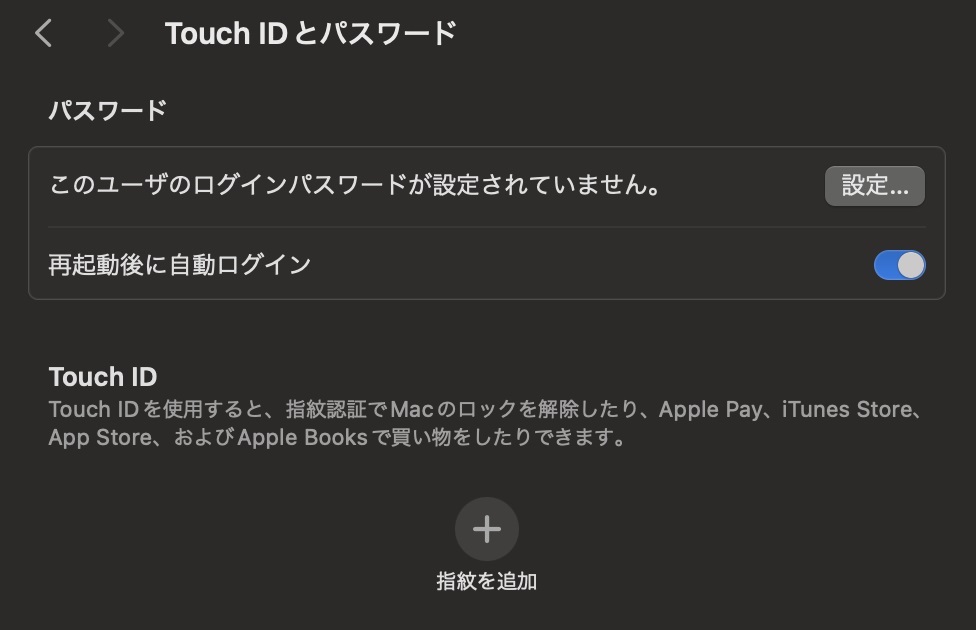Go forward with the right chevron
Viewport: 976px width, 630px height.
click(116, 33)
